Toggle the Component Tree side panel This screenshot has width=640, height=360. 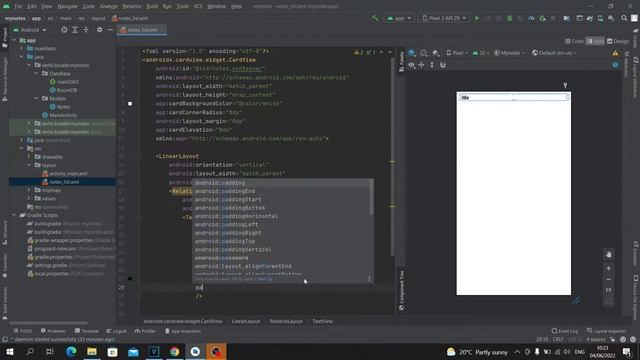pyautogui.click(x=402, y=290)
